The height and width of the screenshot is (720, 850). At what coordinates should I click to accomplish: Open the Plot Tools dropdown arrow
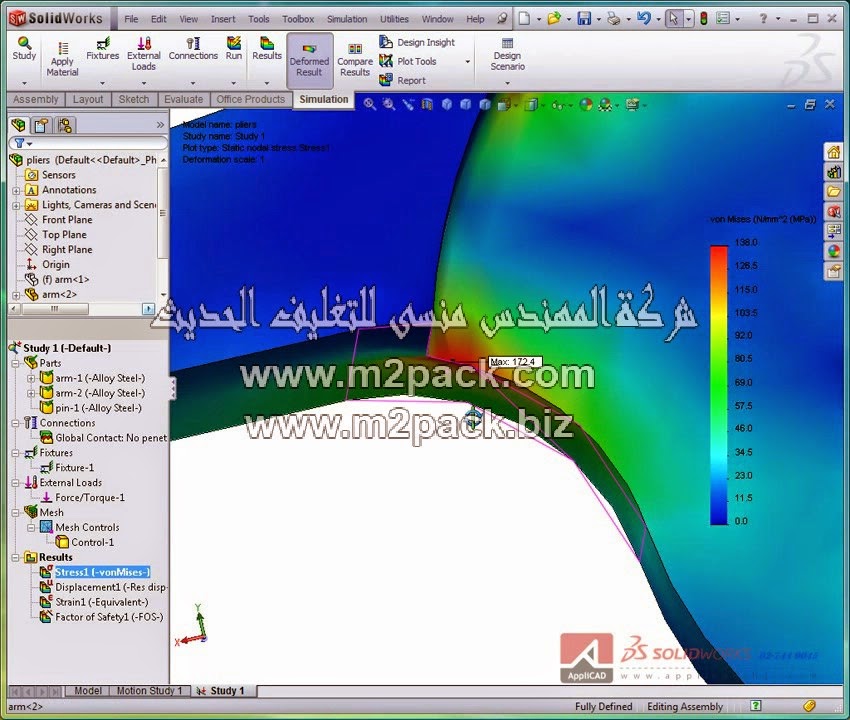click(x=468, y=62)
